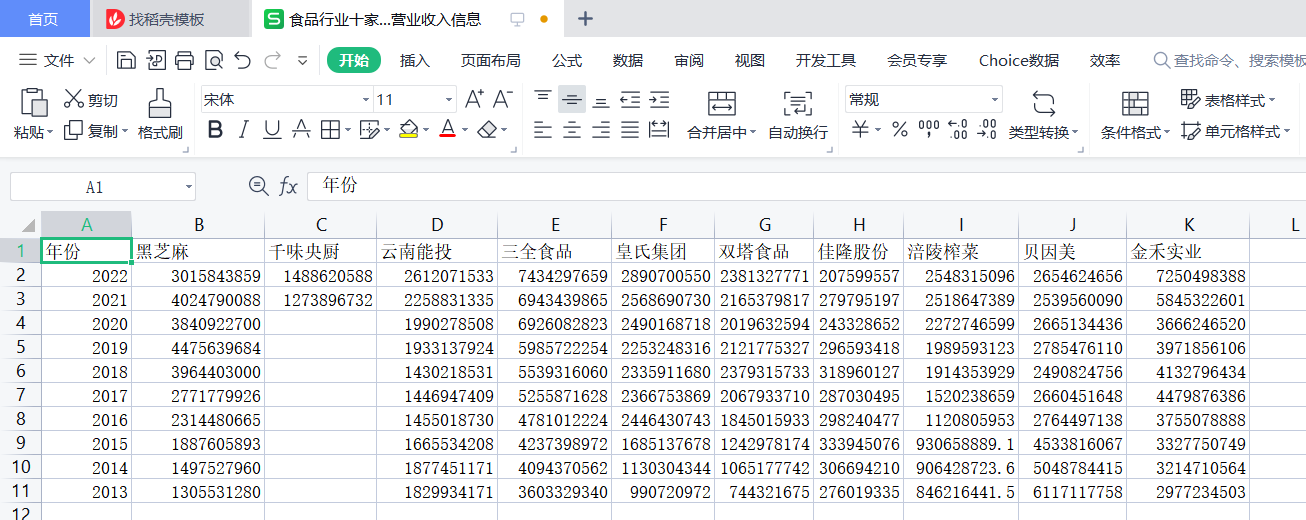Screen dimensions: 1306x520
Task: Toggle center horizontal alignment
Action: [x=572, y=130]
